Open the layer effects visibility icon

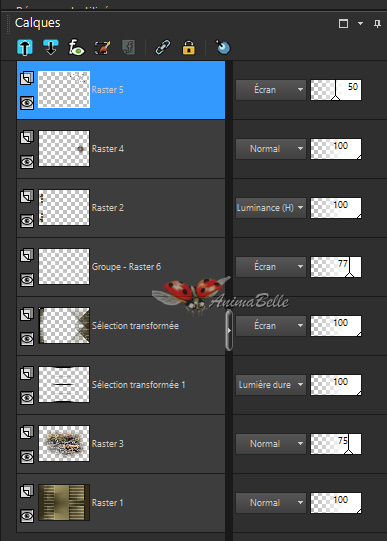click(x=76, y=47)
